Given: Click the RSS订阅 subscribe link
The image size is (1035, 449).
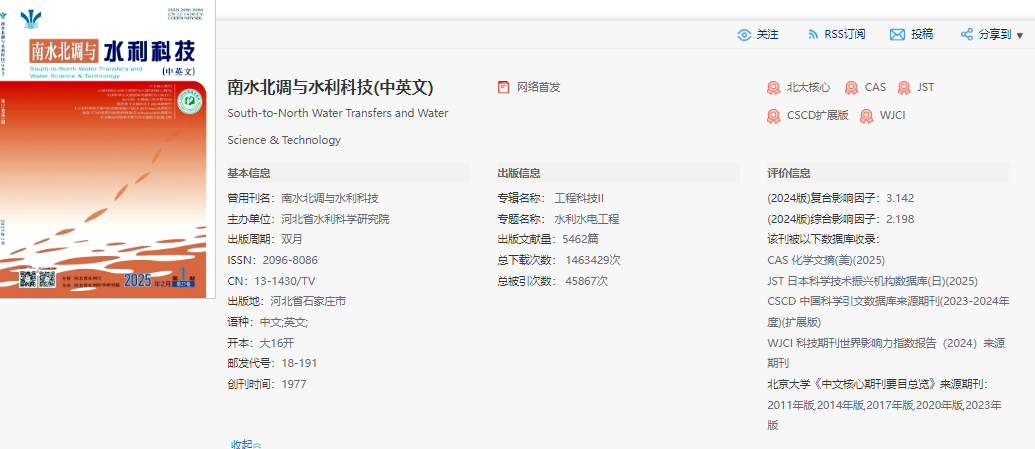Looking at the screenshot, I should point(844,35).
